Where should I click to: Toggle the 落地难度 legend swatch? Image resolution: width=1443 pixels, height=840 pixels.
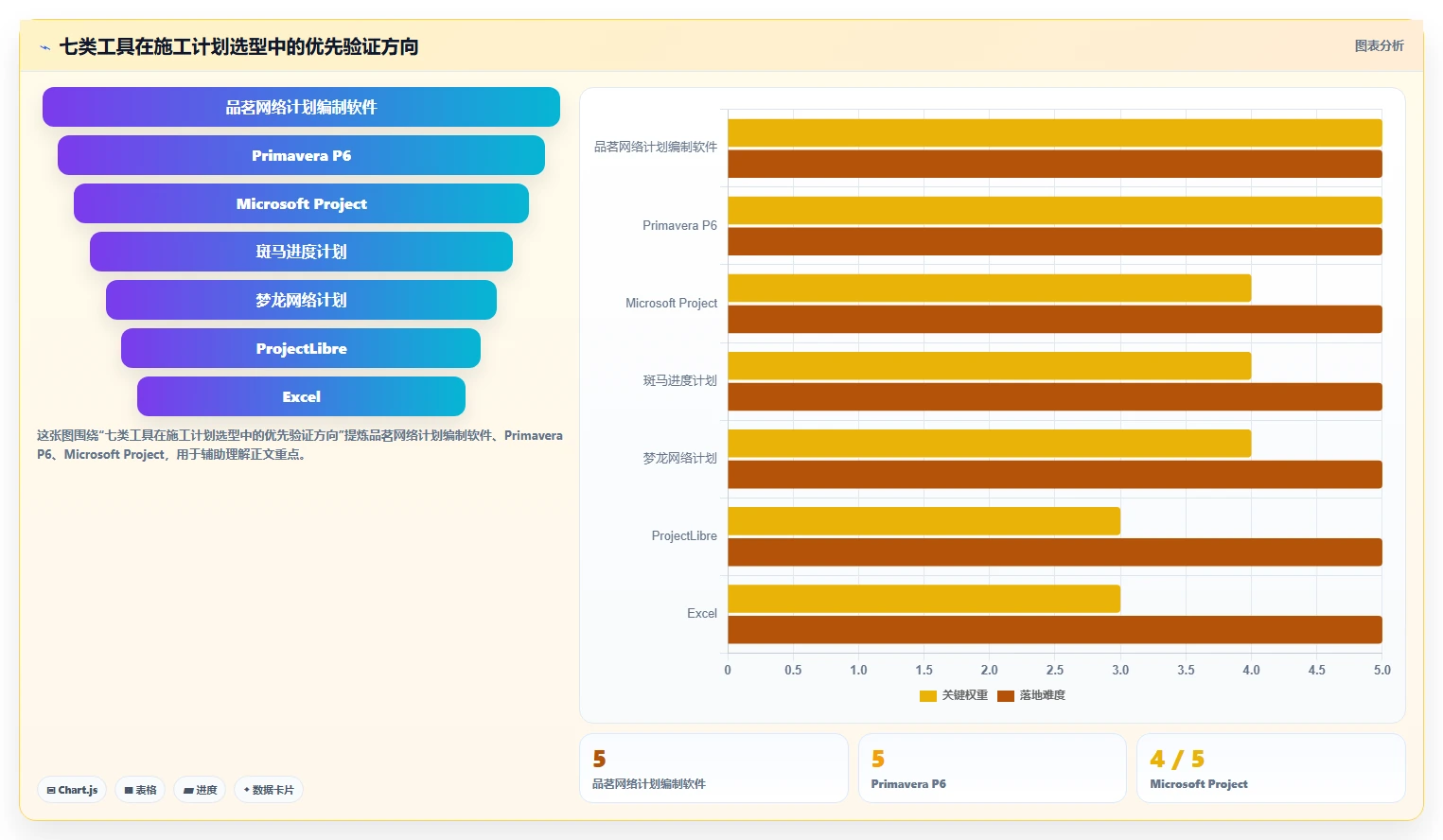tap(1006, 695)
